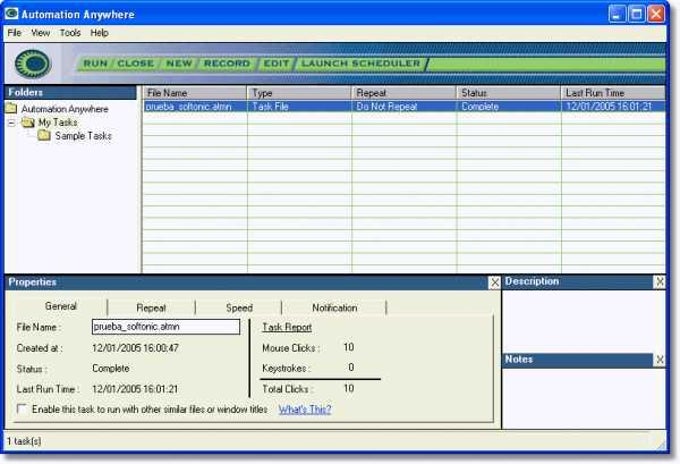
Task: Enable task to run with similar files checkbox
Action: tap(21, 409)
